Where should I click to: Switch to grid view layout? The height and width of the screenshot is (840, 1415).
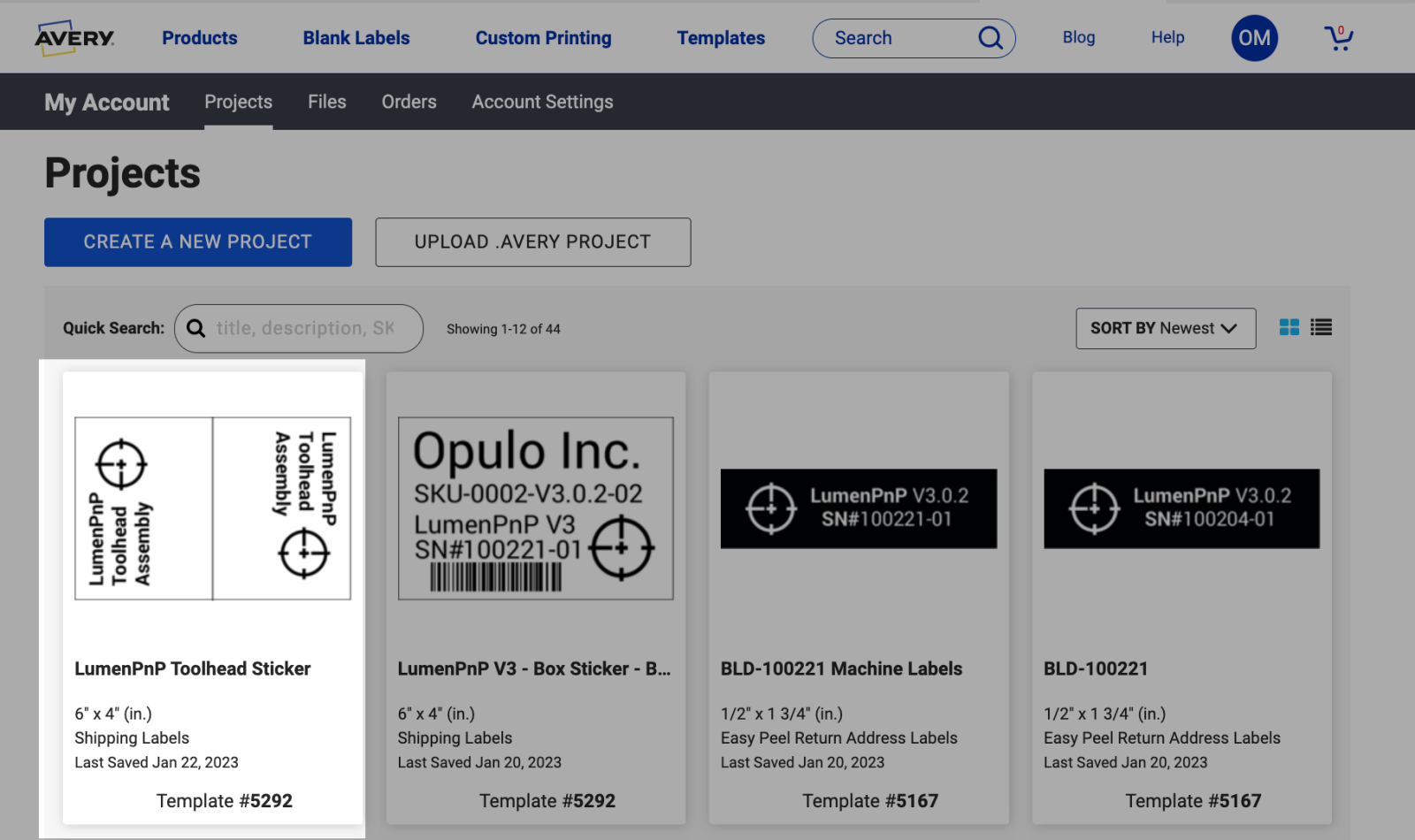1289,328
